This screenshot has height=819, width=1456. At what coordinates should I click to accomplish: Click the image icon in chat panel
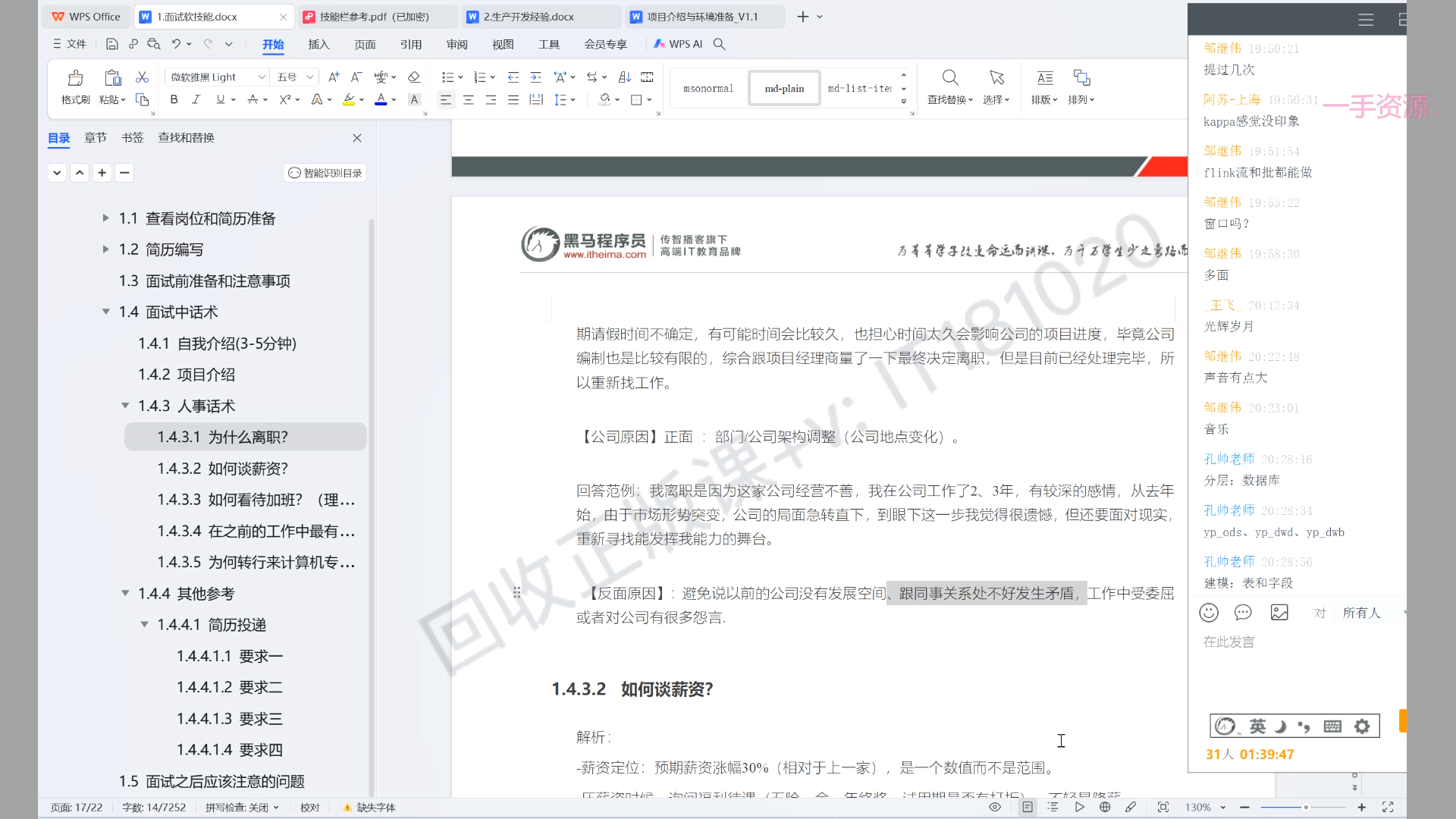pos(1279,613)
